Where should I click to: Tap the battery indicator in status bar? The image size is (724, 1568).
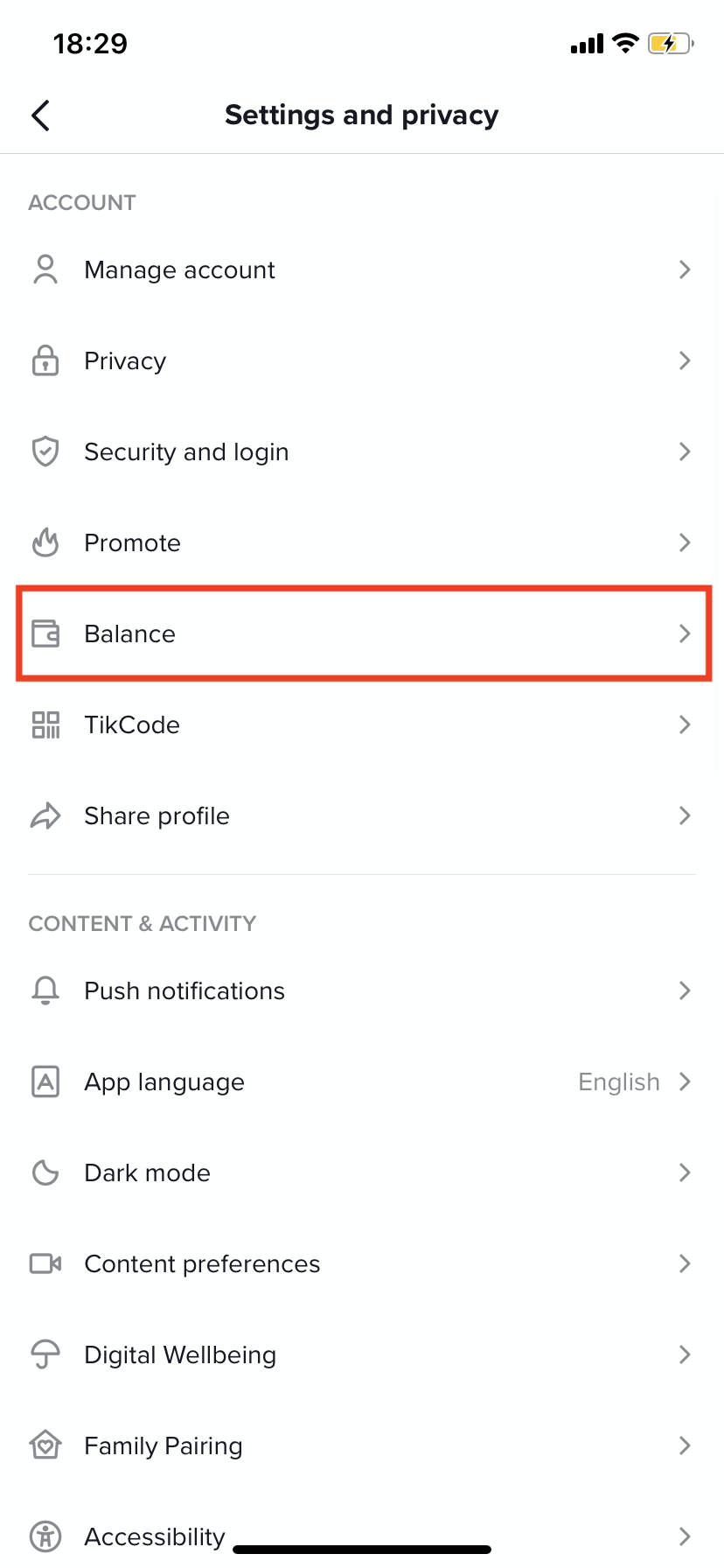(x=670, y=44)
